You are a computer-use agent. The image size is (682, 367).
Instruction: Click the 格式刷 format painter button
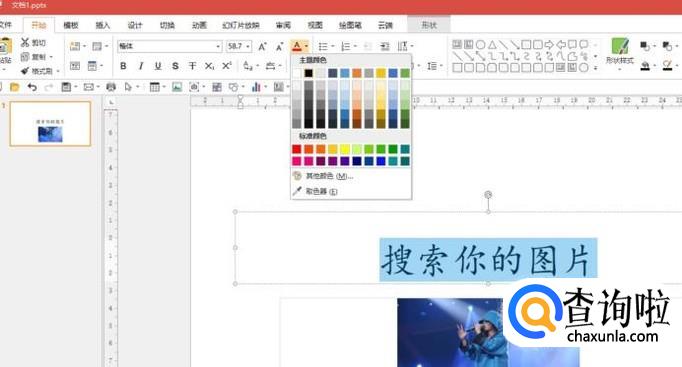tap(37, 70)
